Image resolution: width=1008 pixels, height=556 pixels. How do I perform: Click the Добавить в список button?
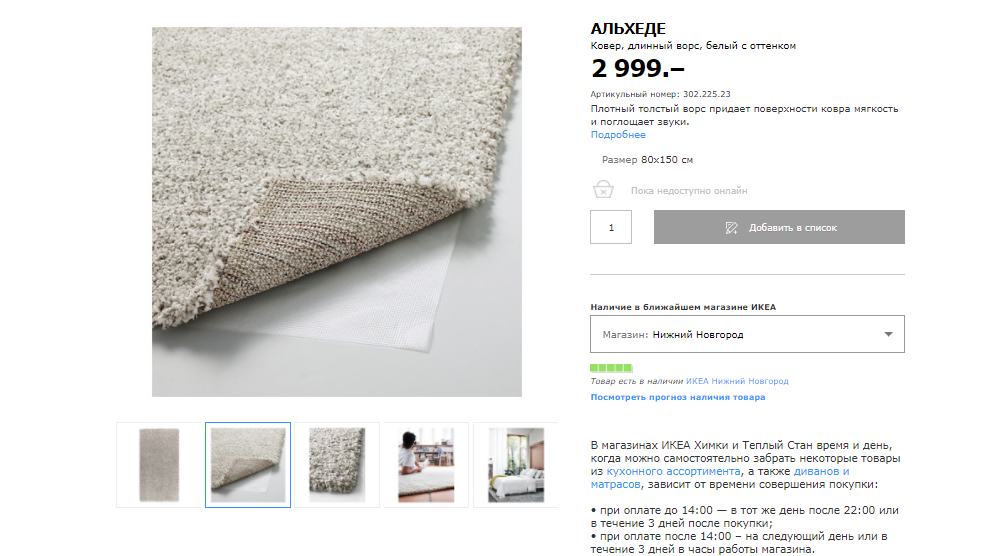pos(779,227)
